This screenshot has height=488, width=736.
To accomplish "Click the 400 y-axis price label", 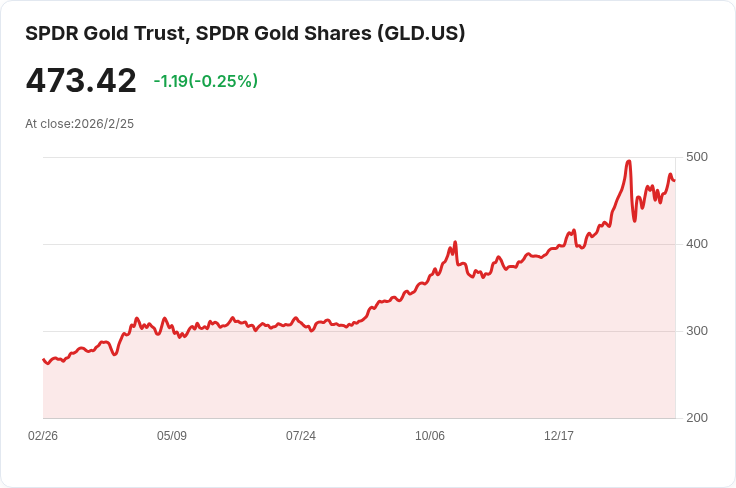I will (x=697, y=244).
